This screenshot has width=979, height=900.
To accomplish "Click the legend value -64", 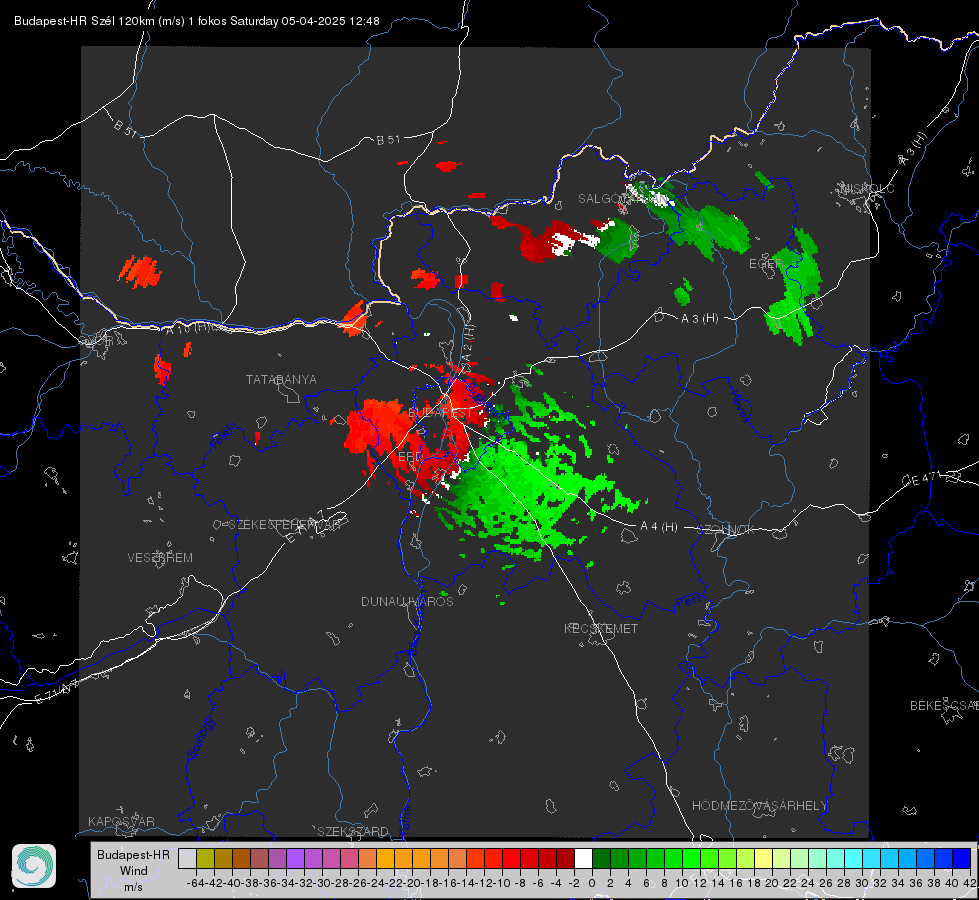I will [x=196, y=883].
